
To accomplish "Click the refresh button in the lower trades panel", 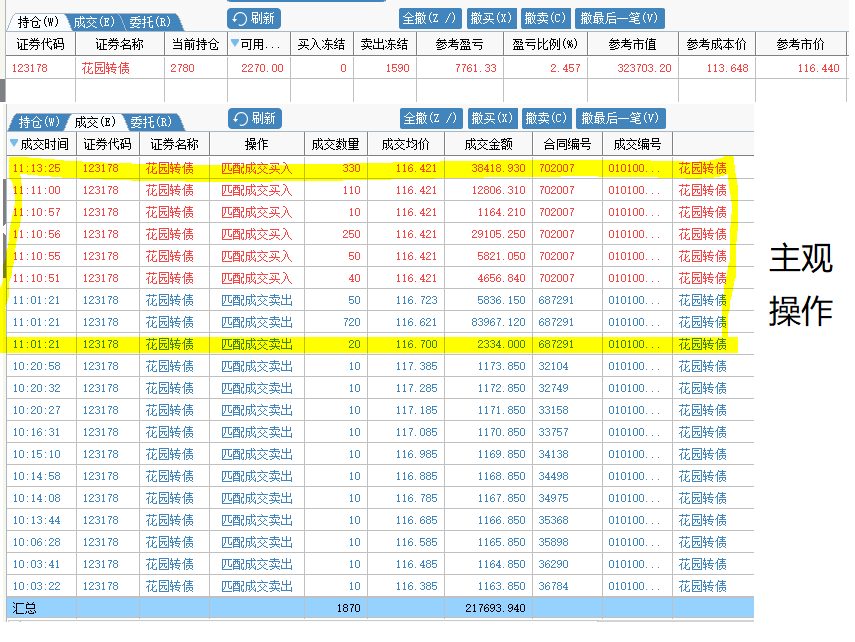I will [x=255, y=118].
